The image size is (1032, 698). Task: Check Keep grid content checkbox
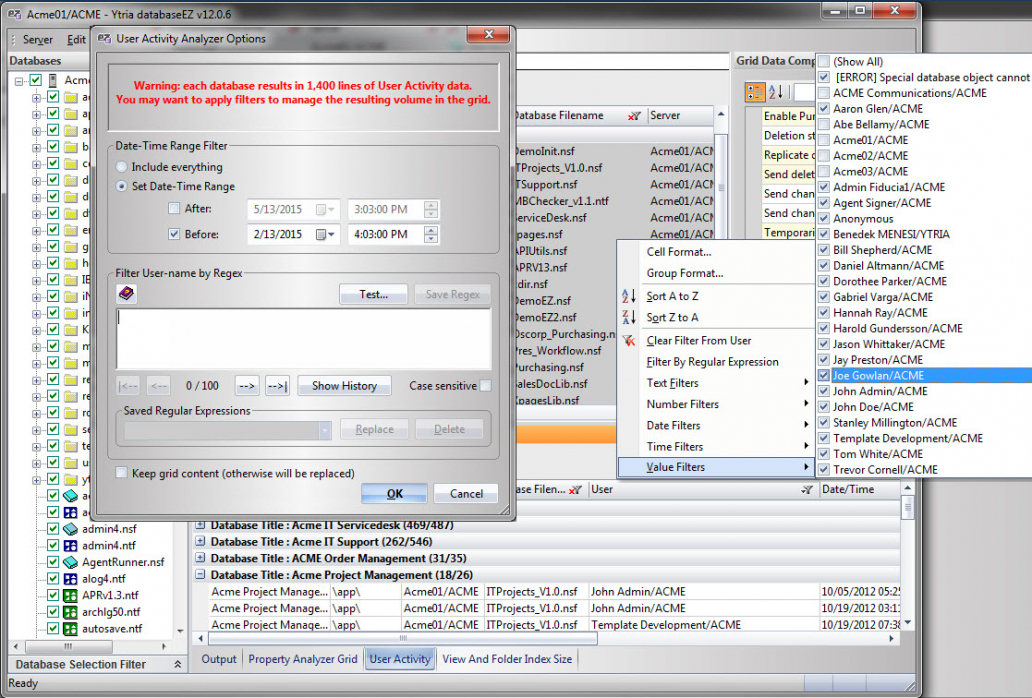(122, 473)
